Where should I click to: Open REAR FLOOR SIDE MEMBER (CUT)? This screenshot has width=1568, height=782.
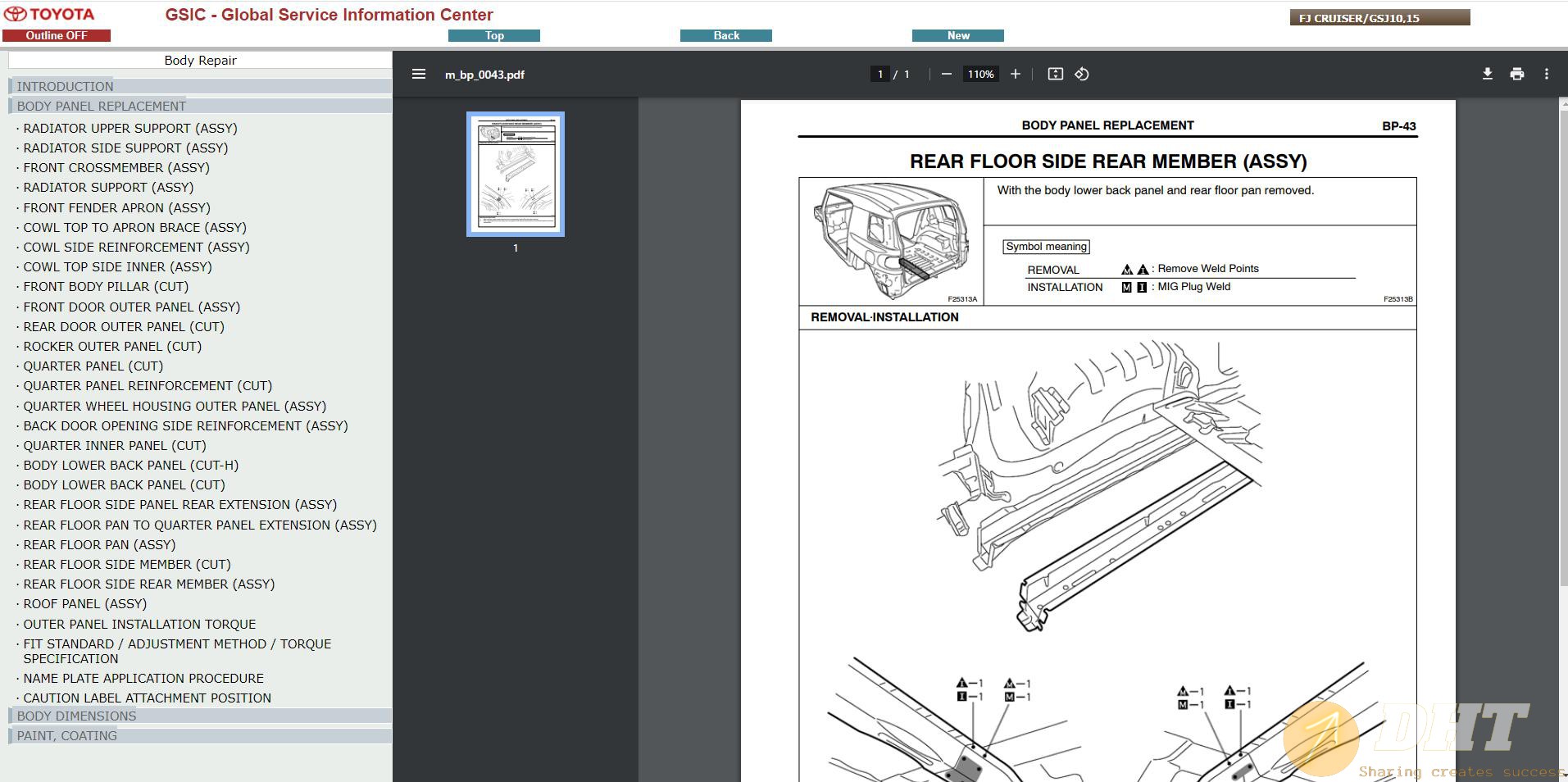pyautogui.click(x=127, y=564)
